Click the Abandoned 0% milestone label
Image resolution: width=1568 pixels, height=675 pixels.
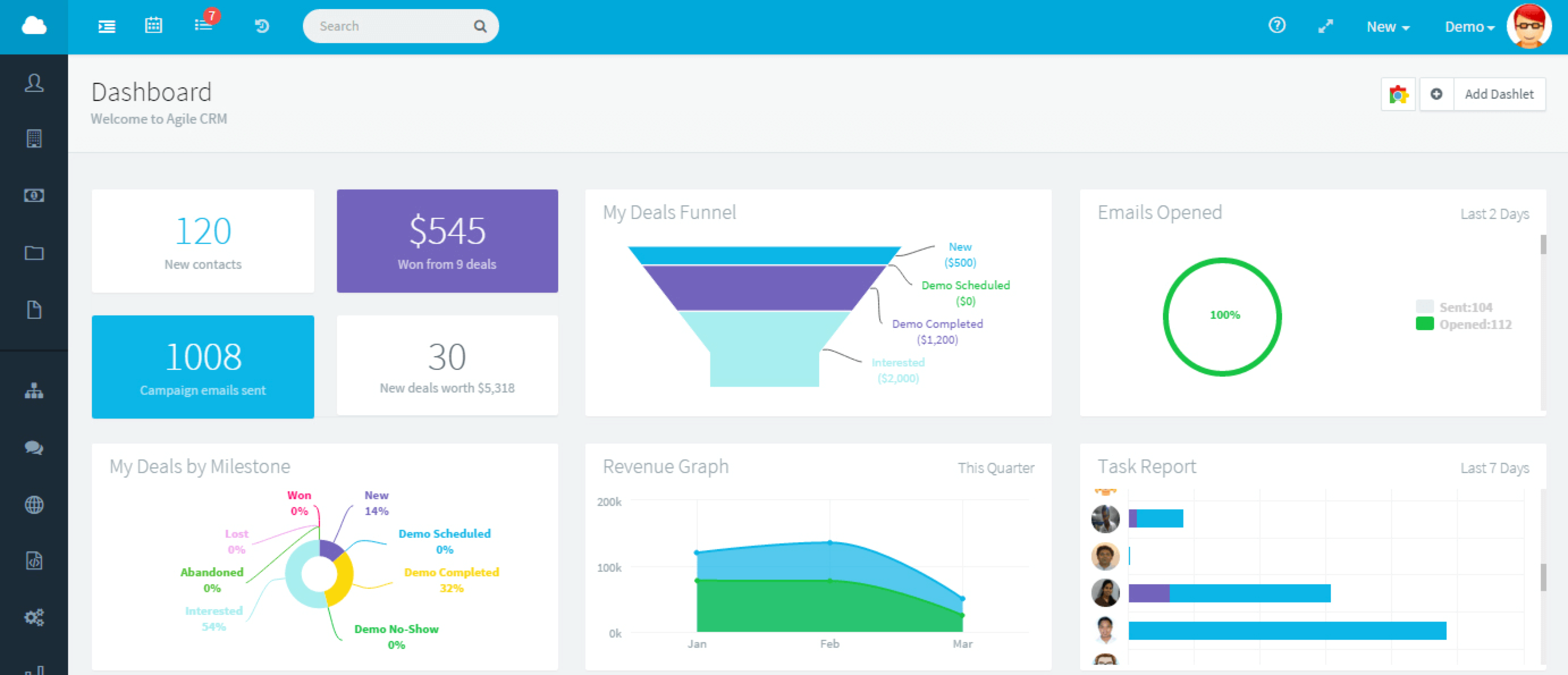point(212,580)
